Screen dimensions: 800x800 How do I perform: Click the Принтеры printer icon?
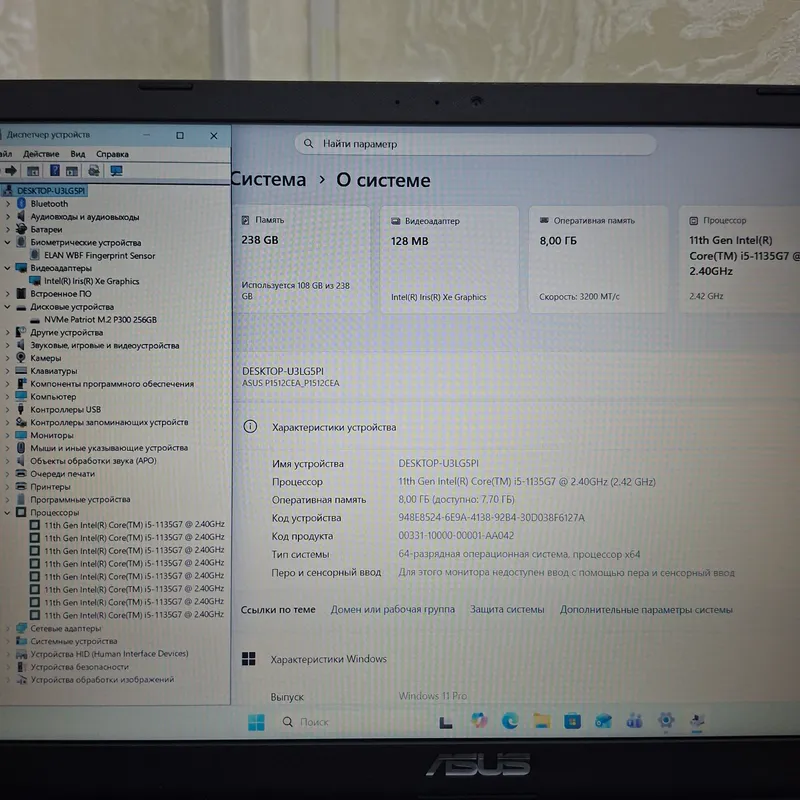click(x=21, y=486)
